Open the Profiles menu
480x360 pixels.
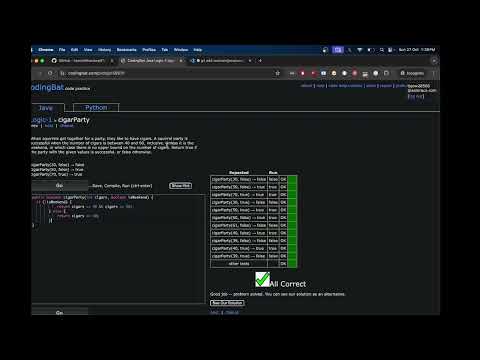pos(149,50)
